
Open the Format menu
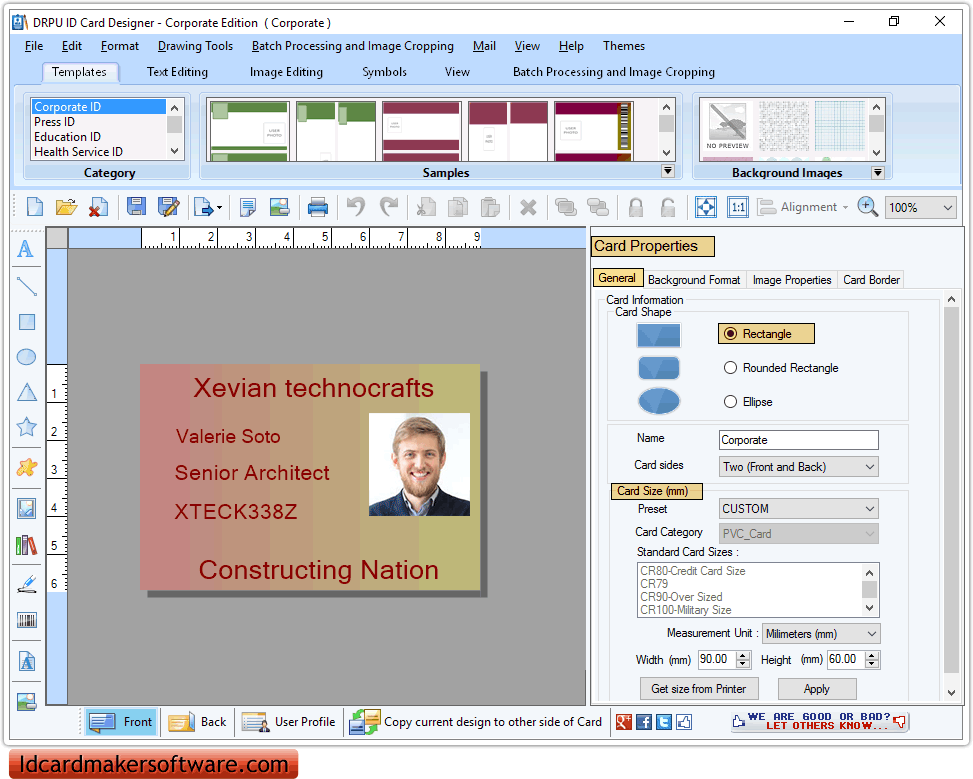[120, 46]
